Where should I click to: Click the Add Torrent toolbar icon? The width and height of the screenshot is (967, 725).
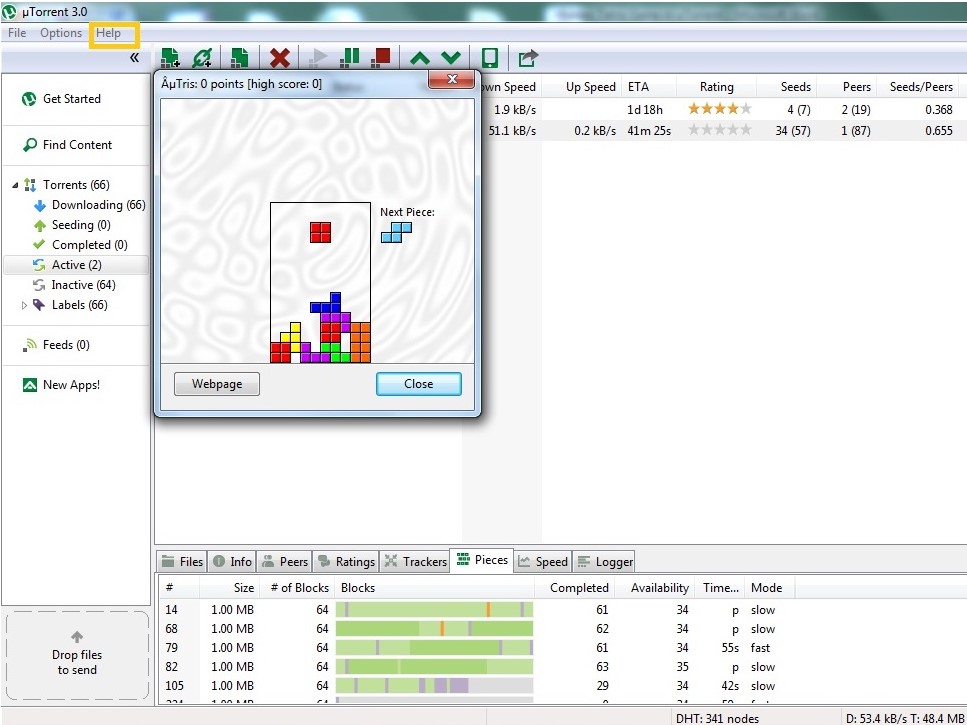(170, 58)
